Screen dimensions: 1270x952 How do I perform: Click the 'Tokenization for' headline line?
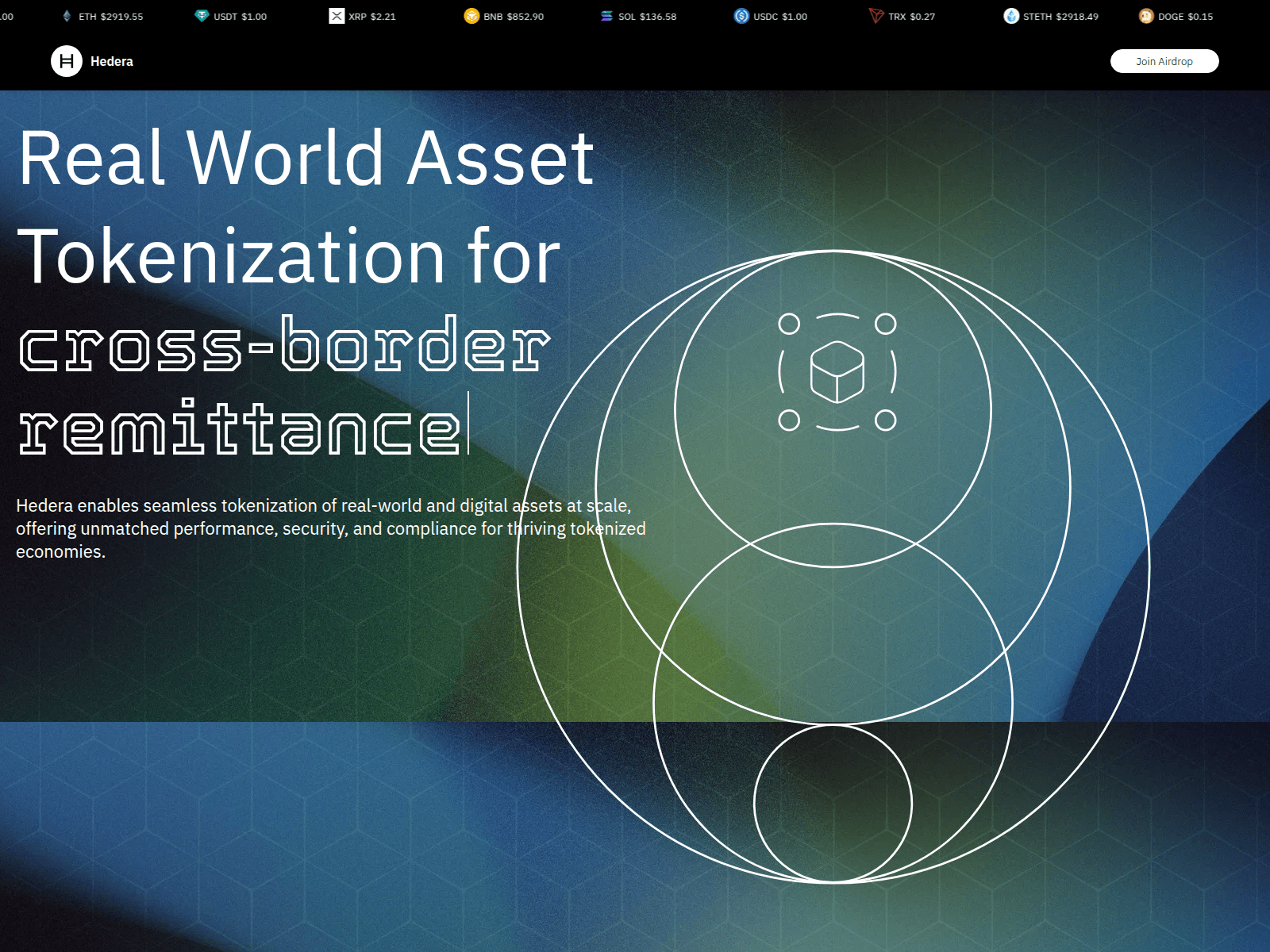(289, 256)
